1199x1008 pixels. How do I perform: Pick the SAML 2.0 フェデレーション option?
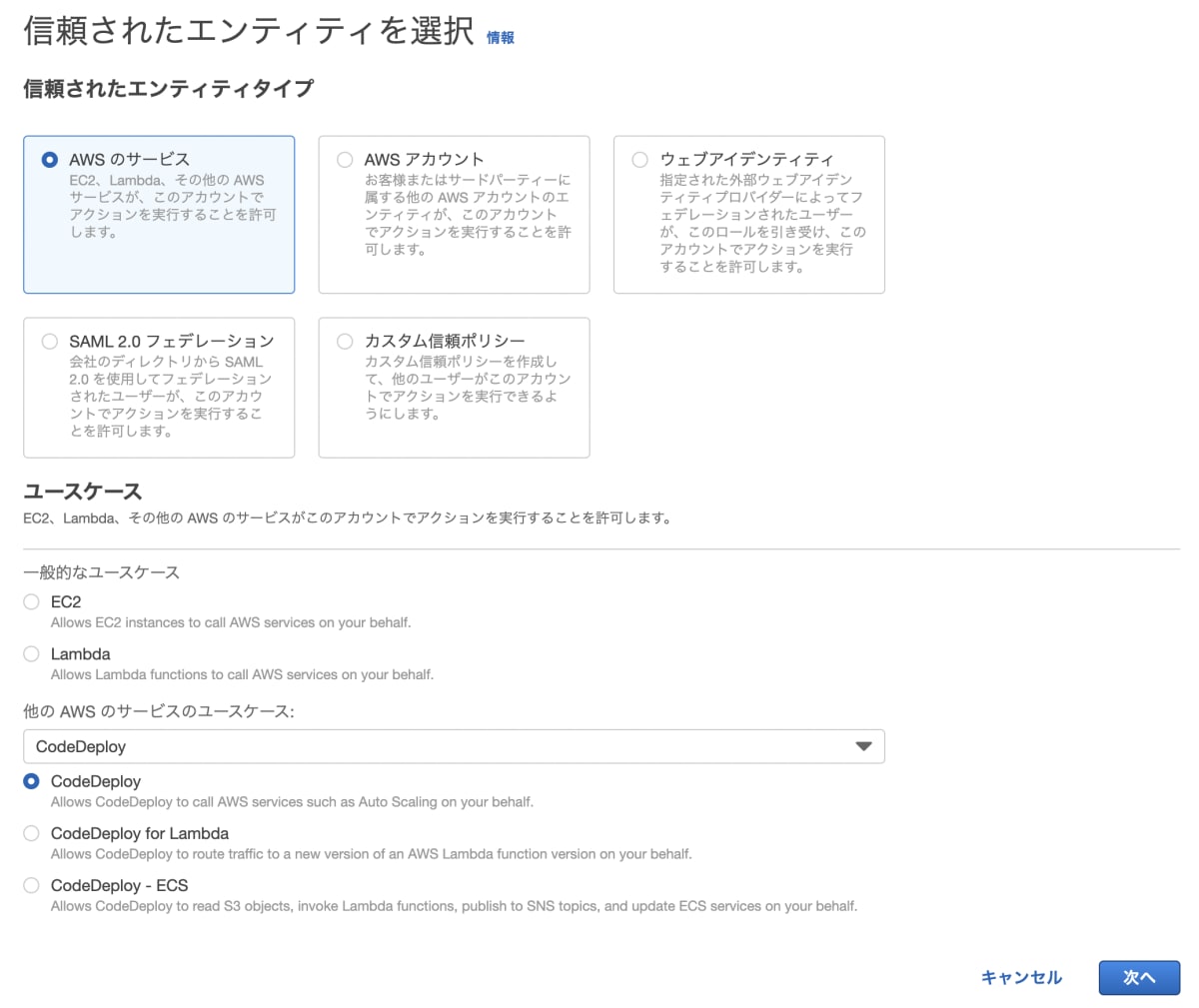[49, 342]
